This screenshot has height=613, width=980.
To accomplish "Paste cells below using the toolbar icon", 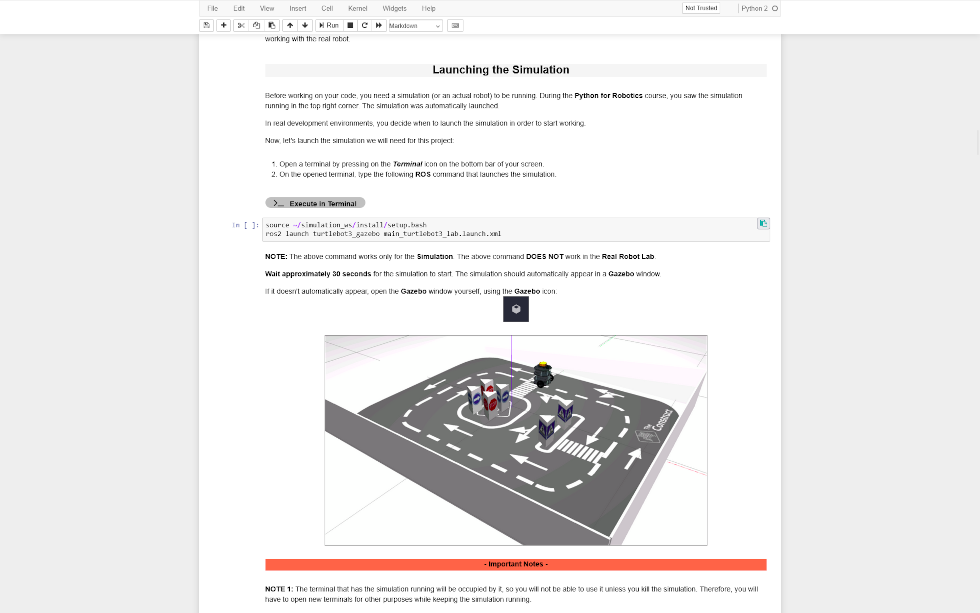I will pos(271,25).
